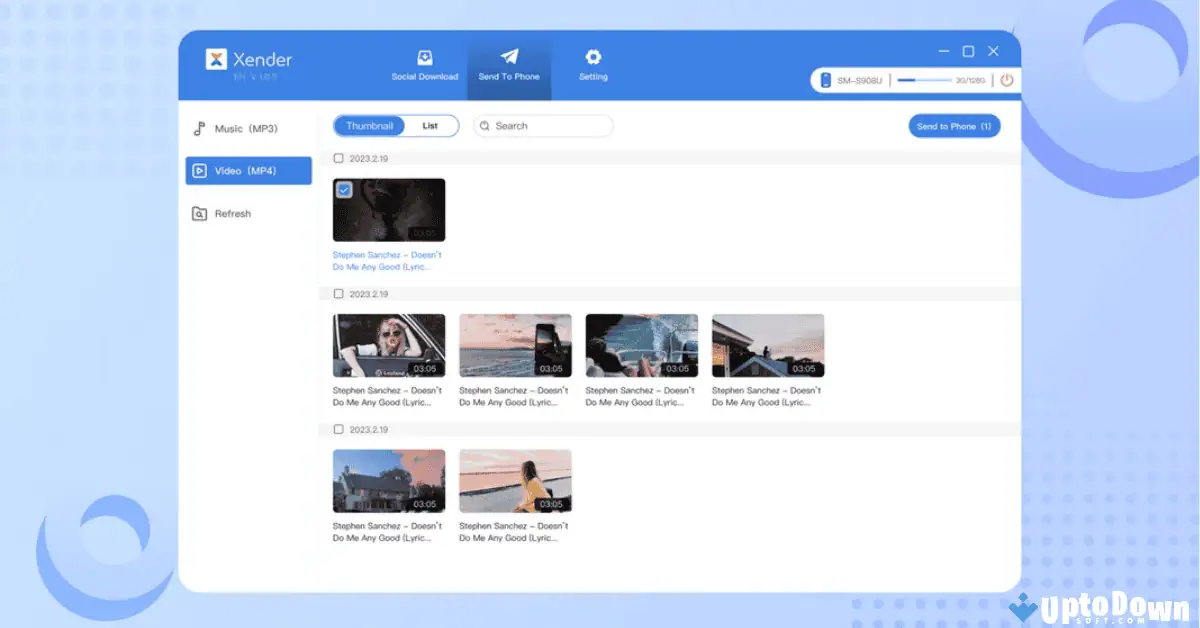Click the Refresh folder icon in sidebar
1200x628 pixels.
coord(198,213)
